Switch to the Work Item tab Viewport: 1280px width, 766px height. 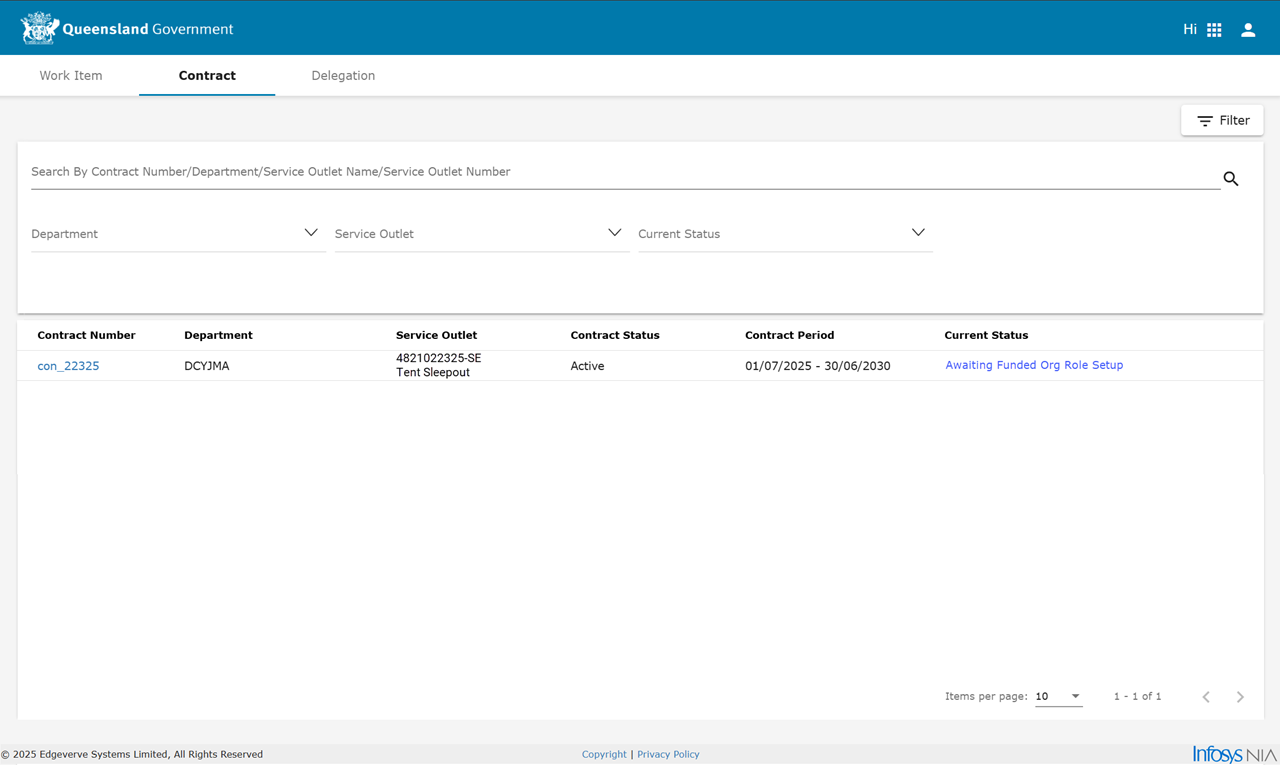point(71,75)
